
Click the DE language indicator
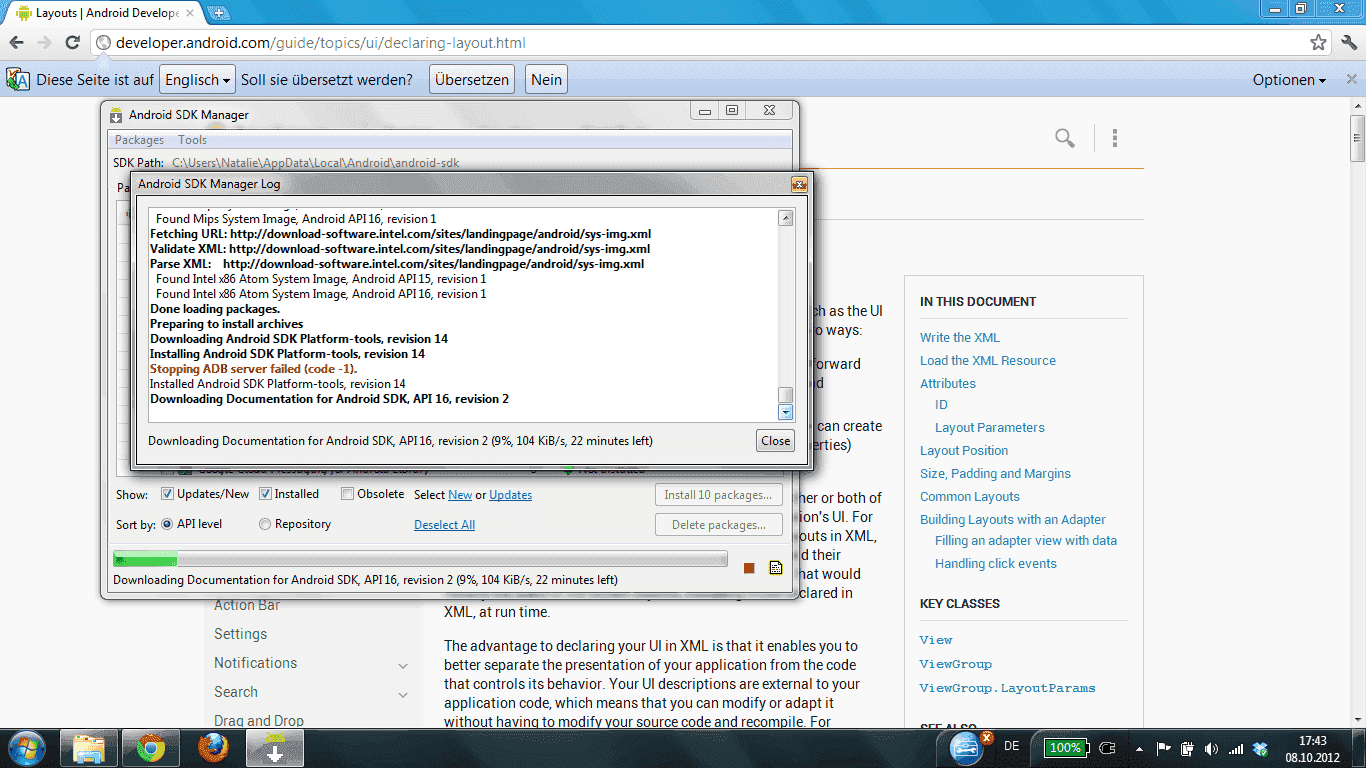(x=1011, y=746)
